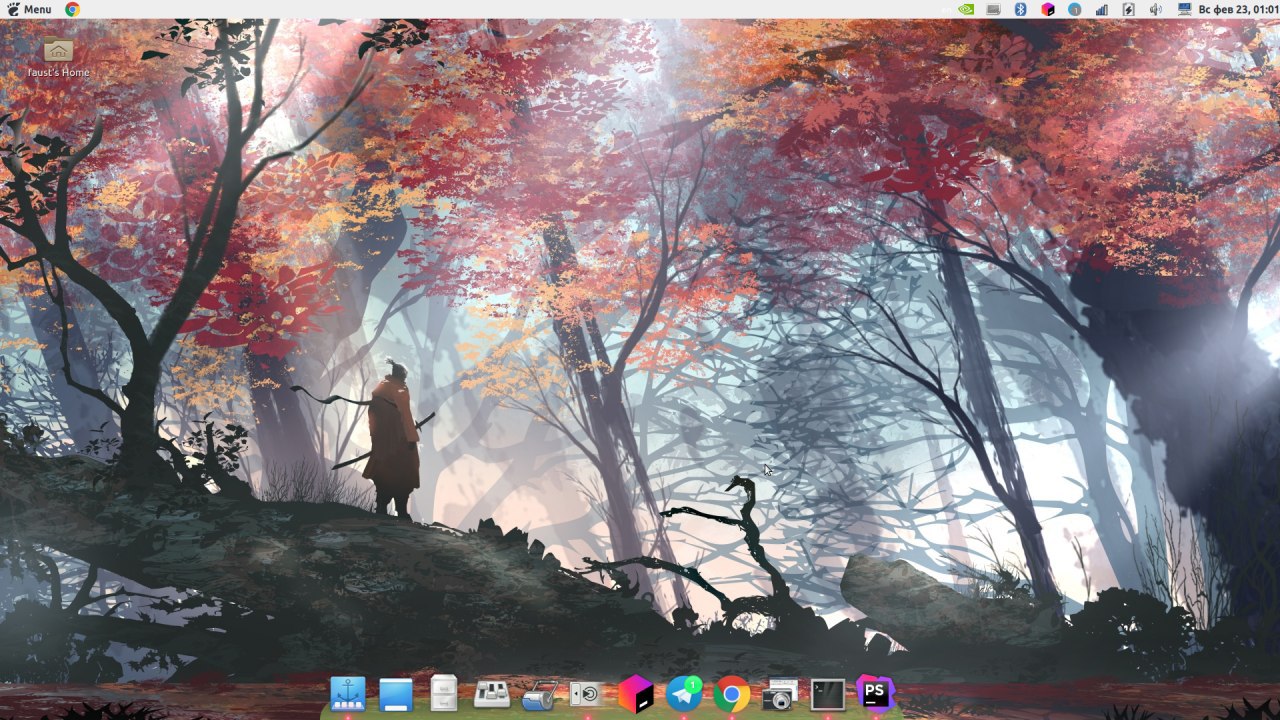The image size is (1280, 720).
Task: Open the mixer sliders settings icon in dock
Action: 492,693
